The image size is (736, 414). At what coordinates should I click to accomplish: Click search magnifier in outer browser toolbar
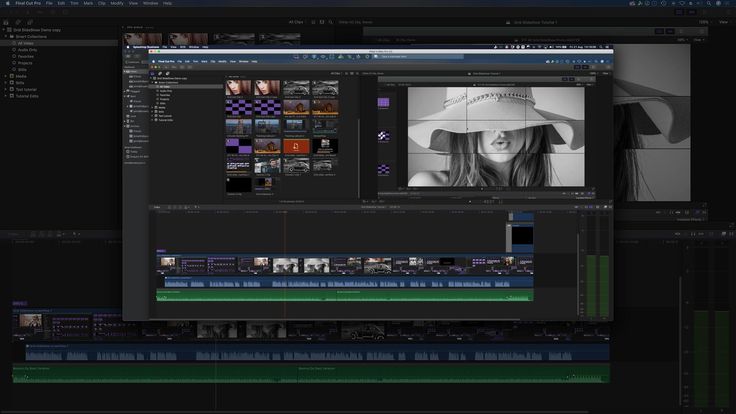330,22
